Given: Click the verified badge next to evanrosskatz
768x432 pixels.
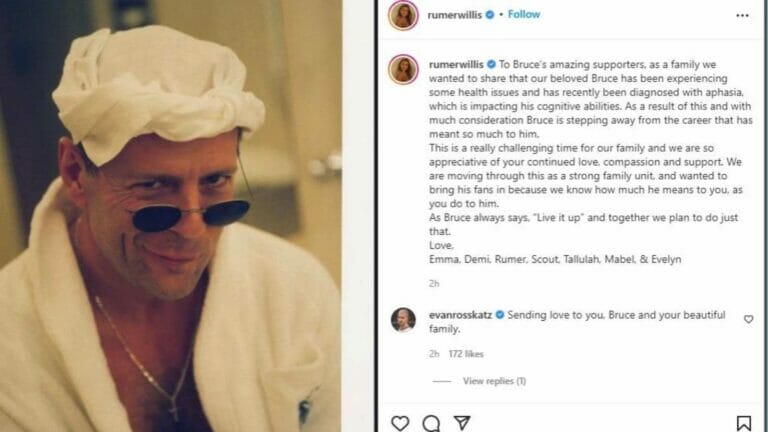Looking at the screenshot, I should coord(500,315).
